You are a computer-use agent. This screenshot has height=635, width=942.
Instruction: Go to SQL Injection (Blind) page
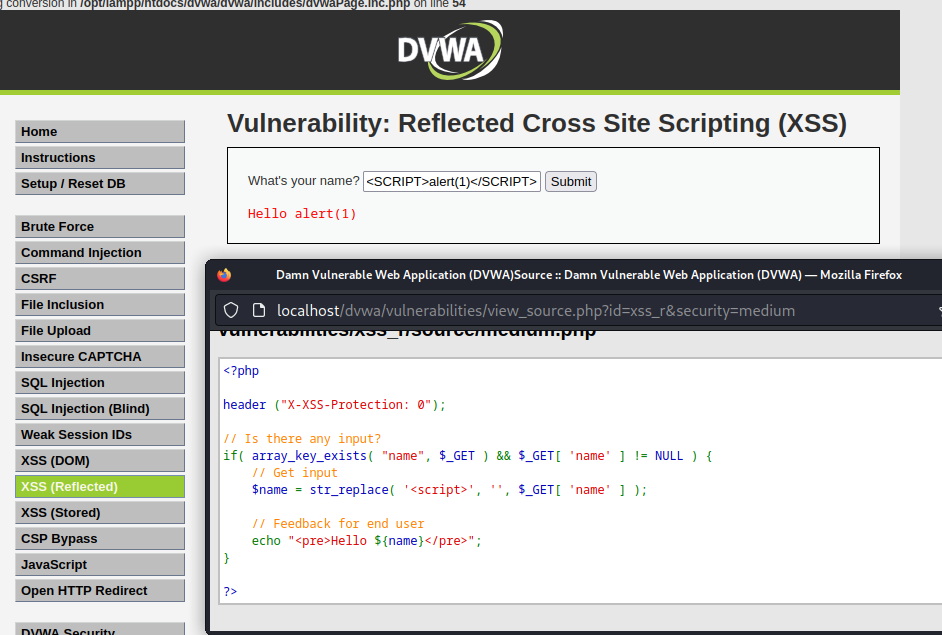point(100,409)
